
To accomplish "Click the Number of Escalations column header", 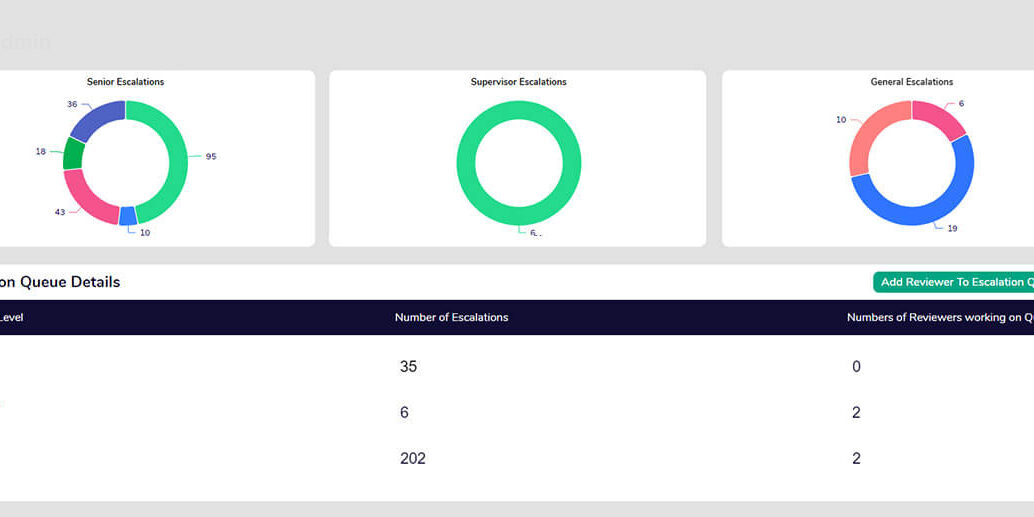I will pos(451,317).
